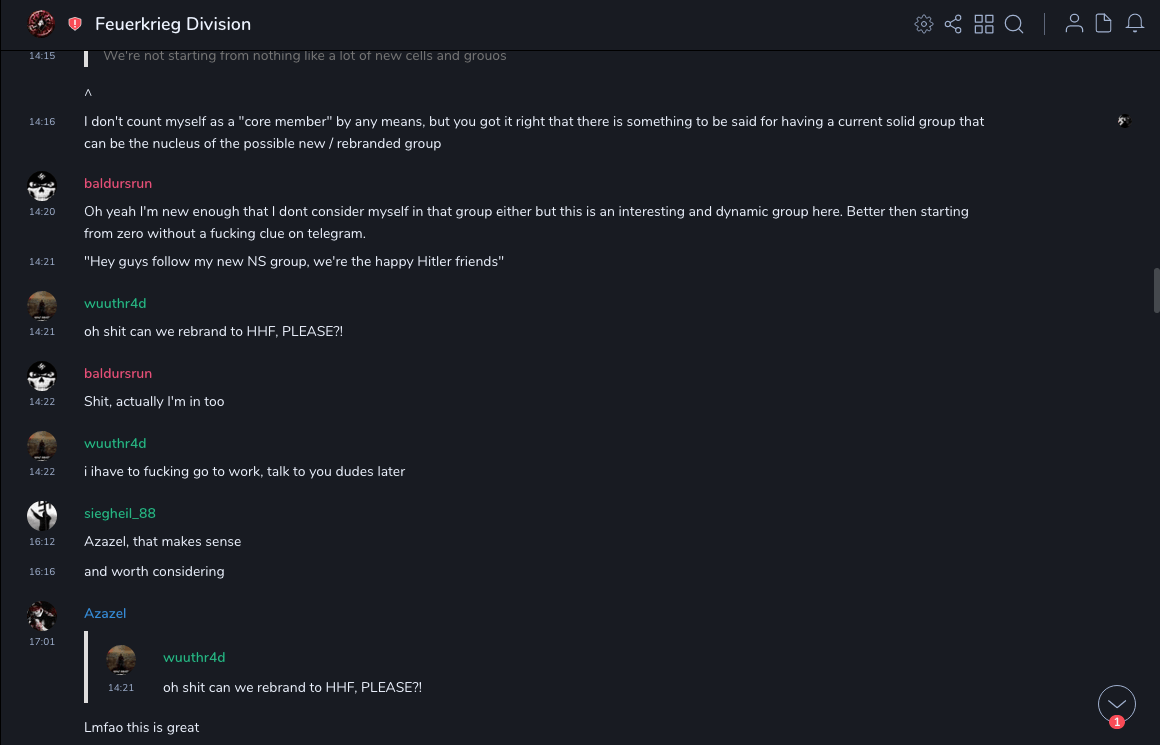Open the channel settings gear icon
The image size is (1160, 745).
pos(924,24)
